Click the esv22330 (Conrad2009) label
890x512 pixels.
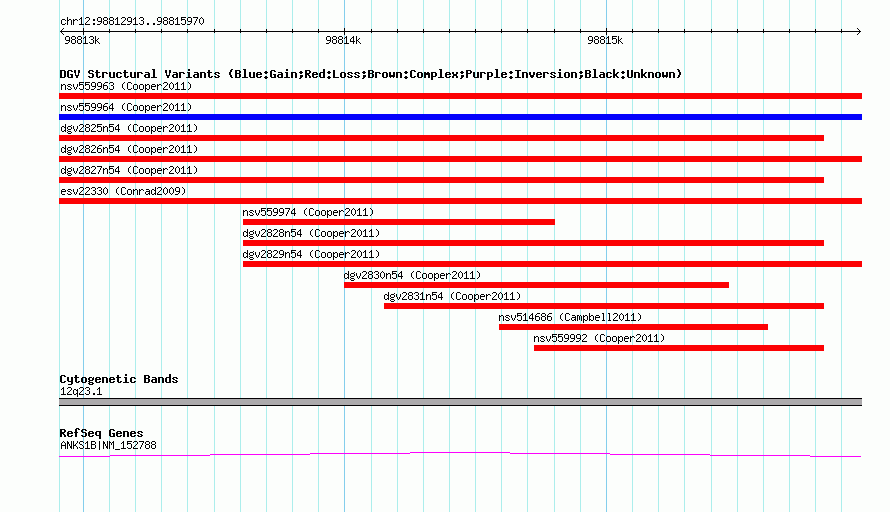[x=123, y=191]
